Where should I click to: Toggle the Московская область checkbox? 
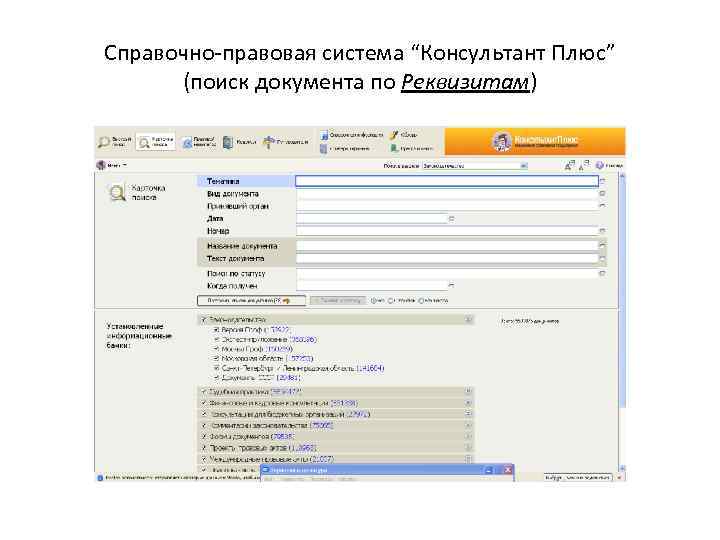216,358
